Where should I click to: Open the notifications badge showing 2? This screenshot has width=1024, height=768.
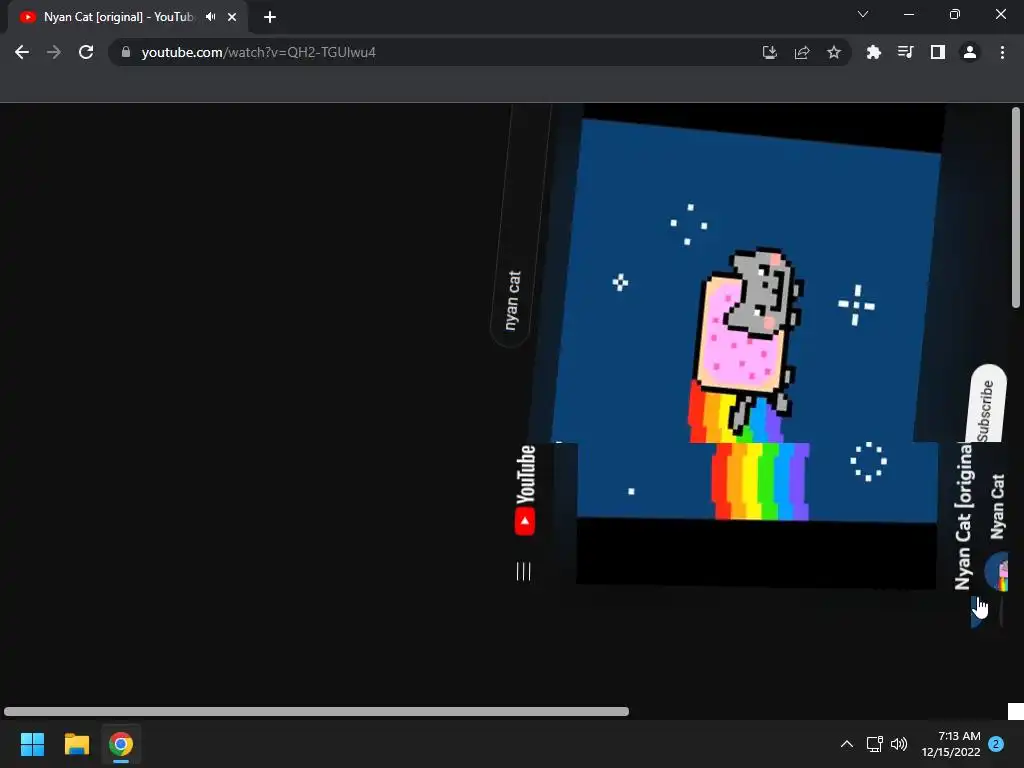[996, 744]
